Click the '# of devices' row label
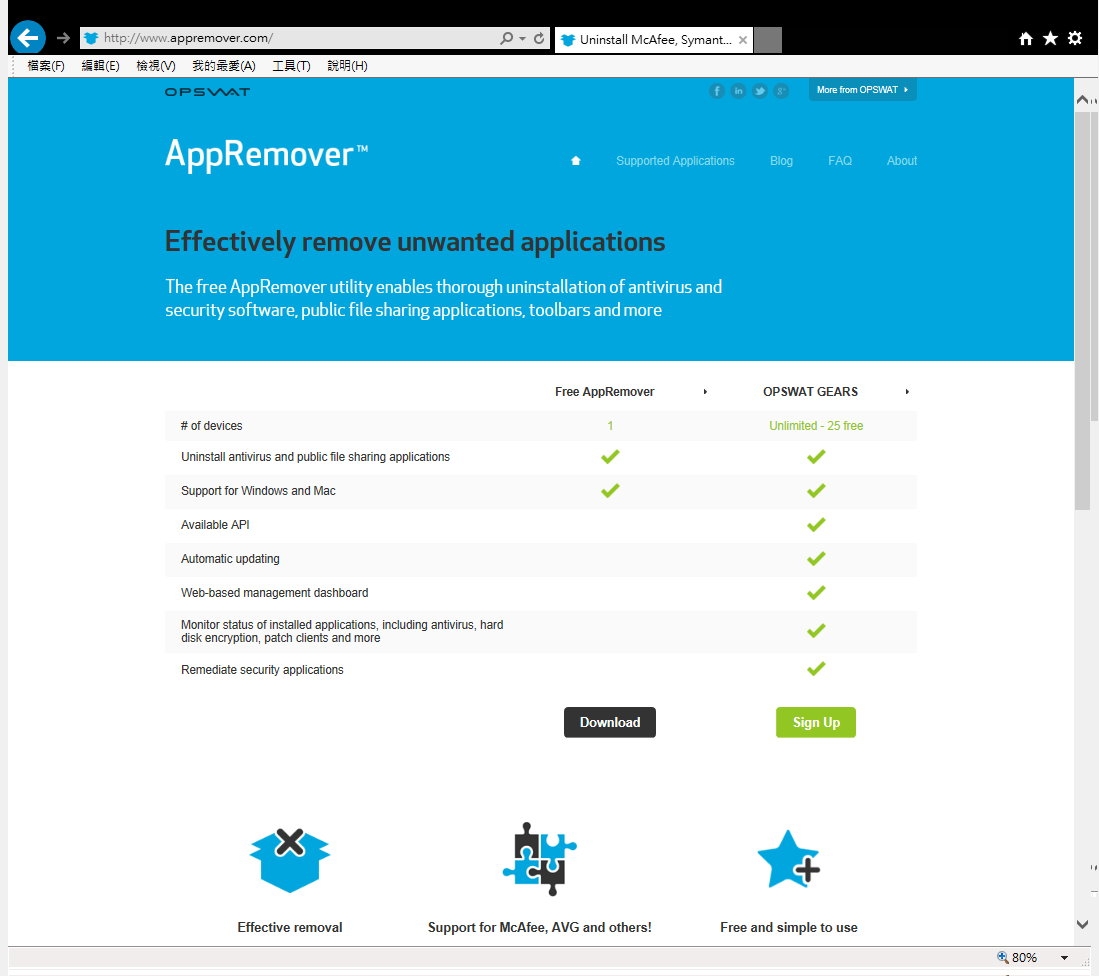The width and height of the screenshot is (1099, 976). click(x=212, y=425)
